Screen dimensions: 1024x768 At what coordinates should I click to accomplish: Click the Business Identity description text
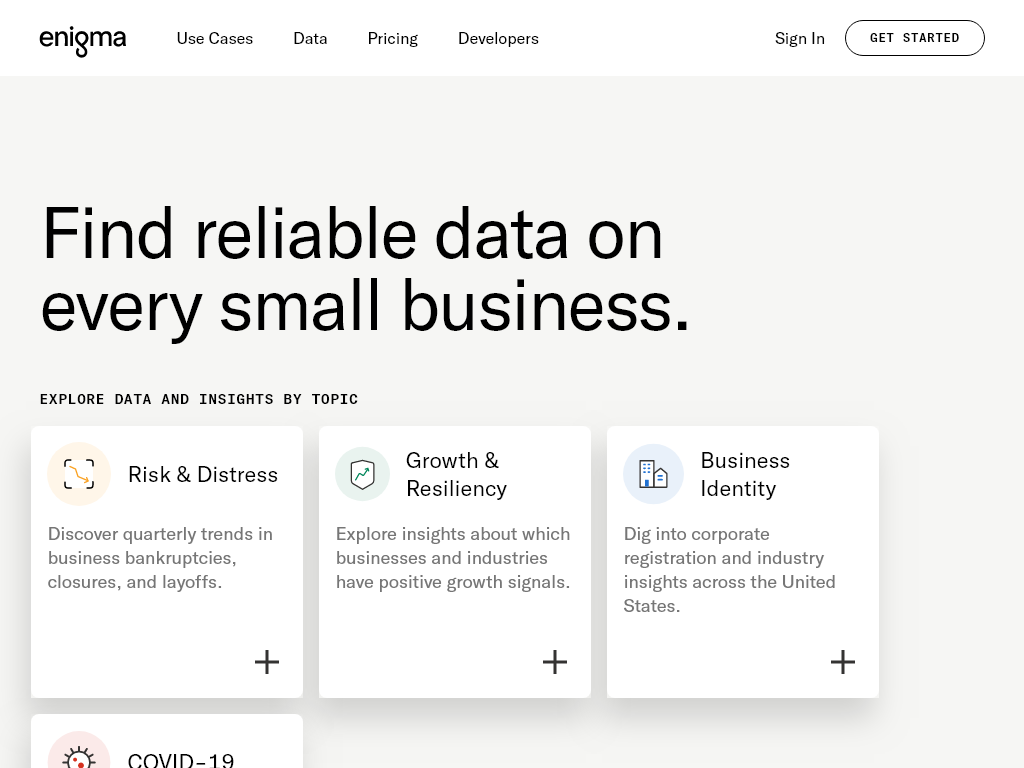pyautogui.click(x=729, y=569)
